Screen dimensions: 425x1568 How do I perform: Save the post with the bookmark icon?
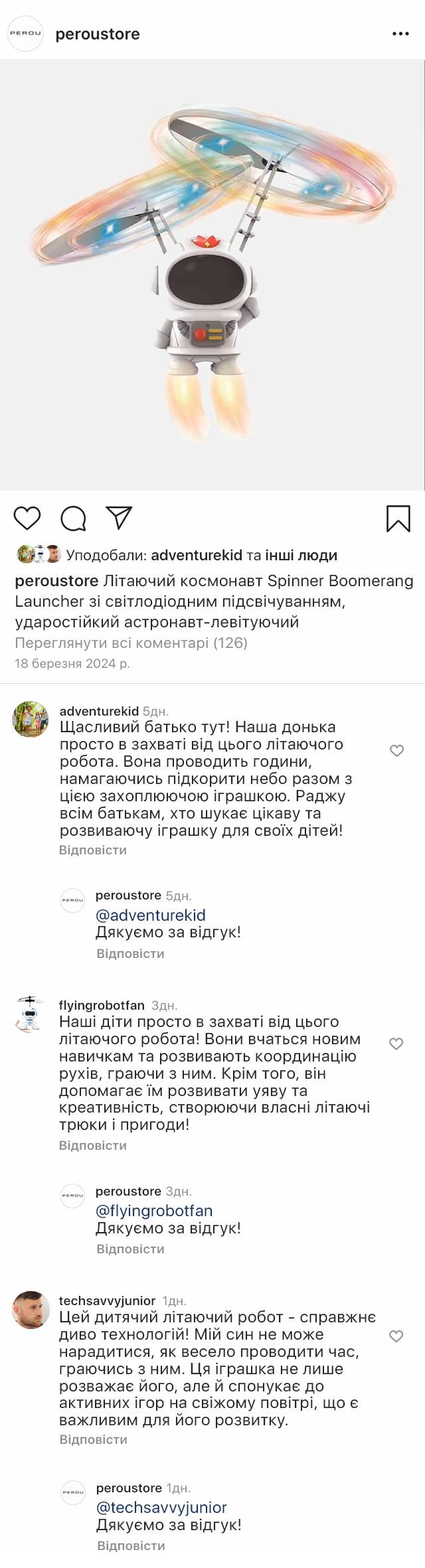(x=398, y=518)
